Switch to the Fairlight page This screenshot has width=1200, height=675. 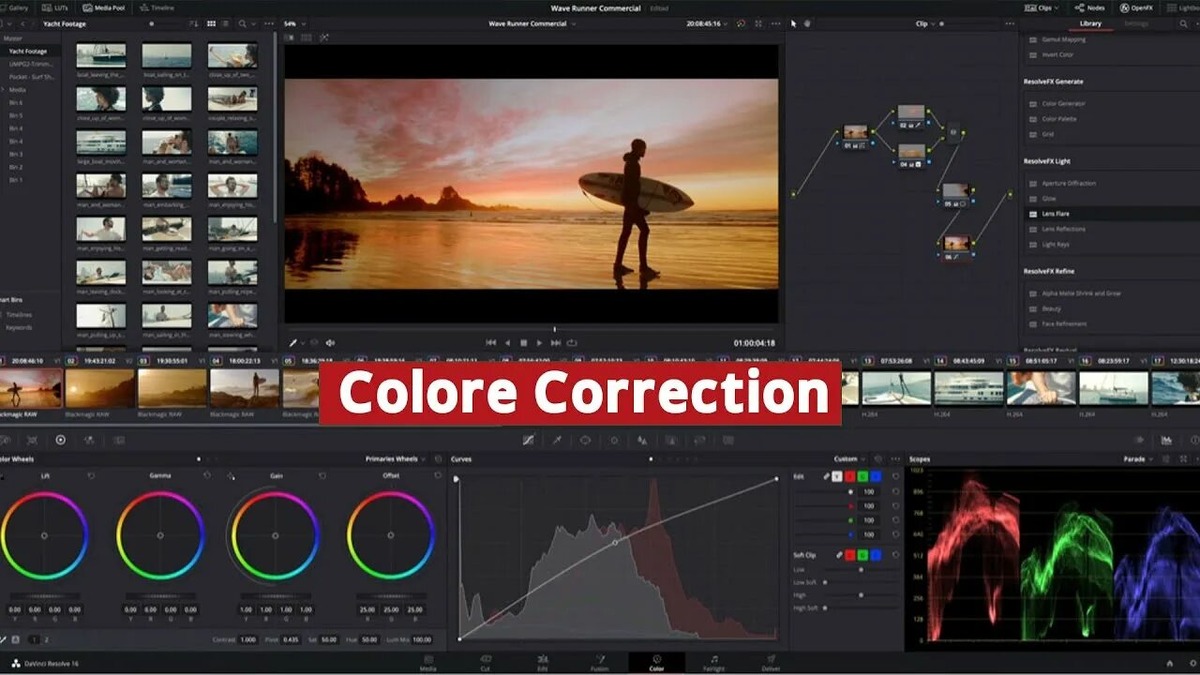click(714, 662)
